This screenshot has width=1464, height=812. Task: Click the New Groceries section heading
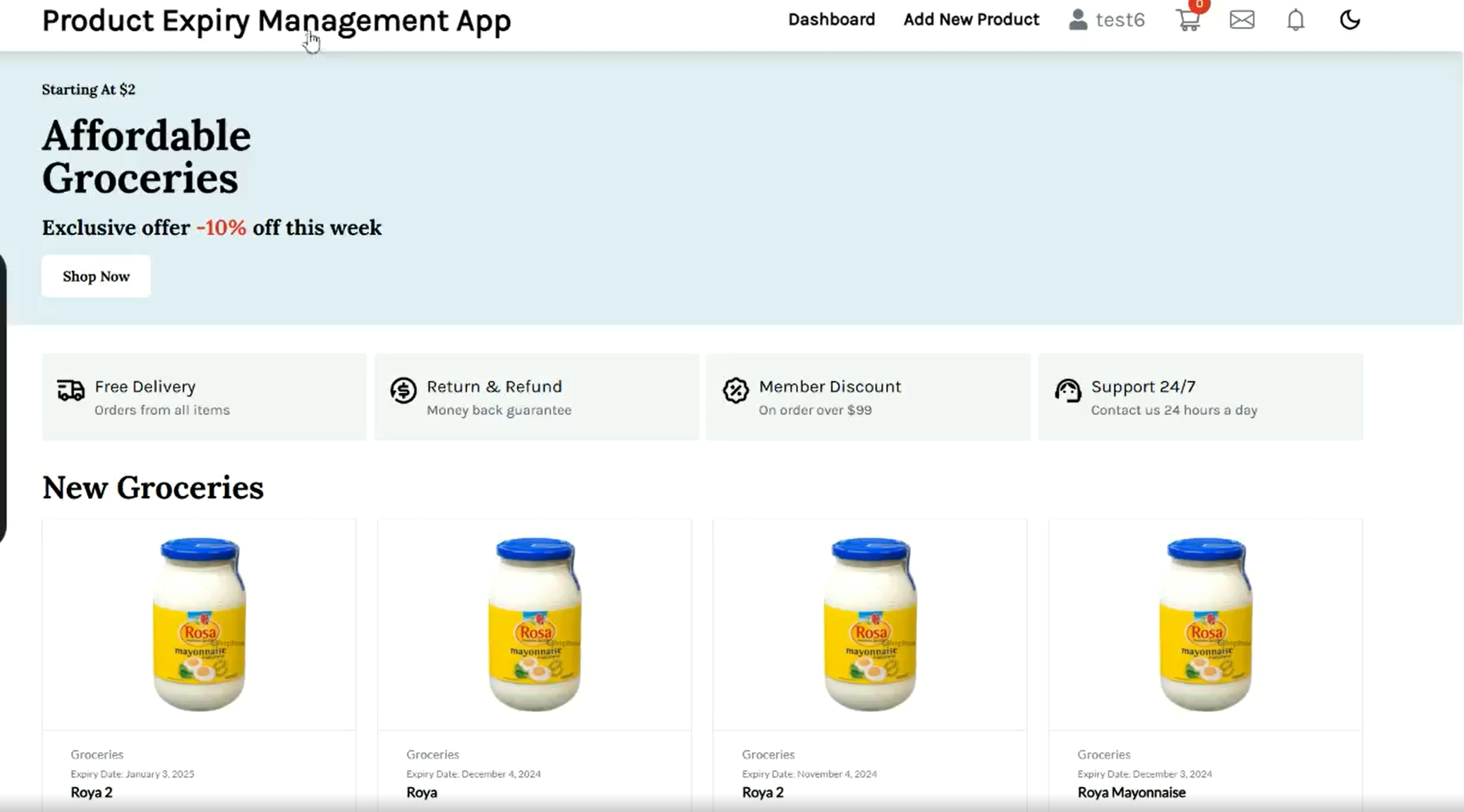(153, 488)
